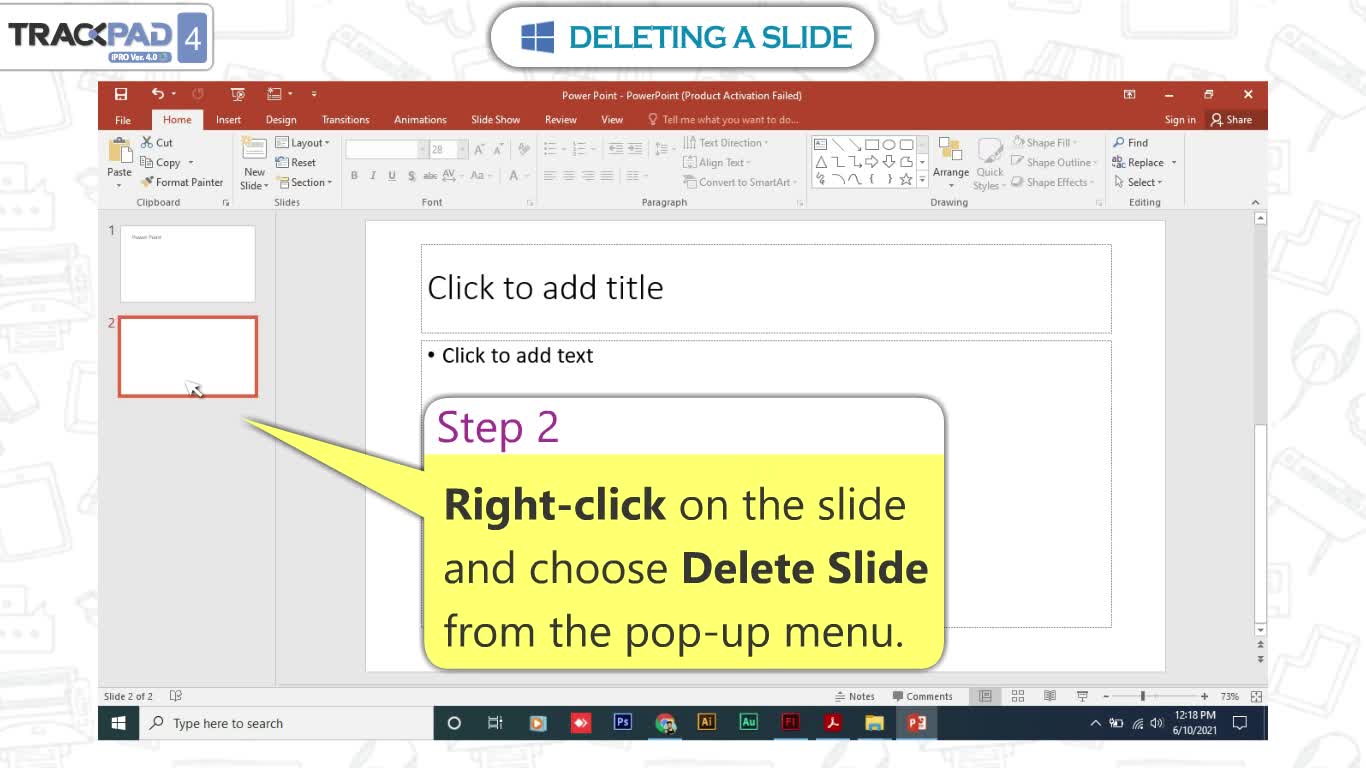Viewport: 1366px width, 768px height.
Task: Click the Paste clipboard icon
Action: tap(119, 150)
